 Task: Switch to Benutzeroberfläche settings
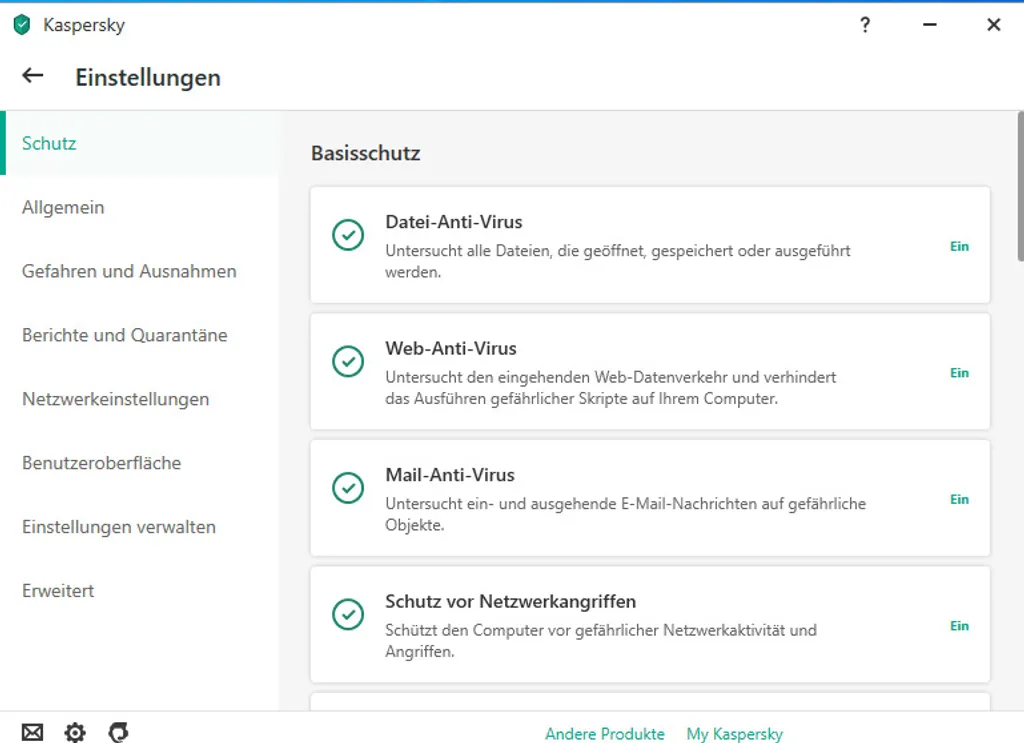point(140,463)
